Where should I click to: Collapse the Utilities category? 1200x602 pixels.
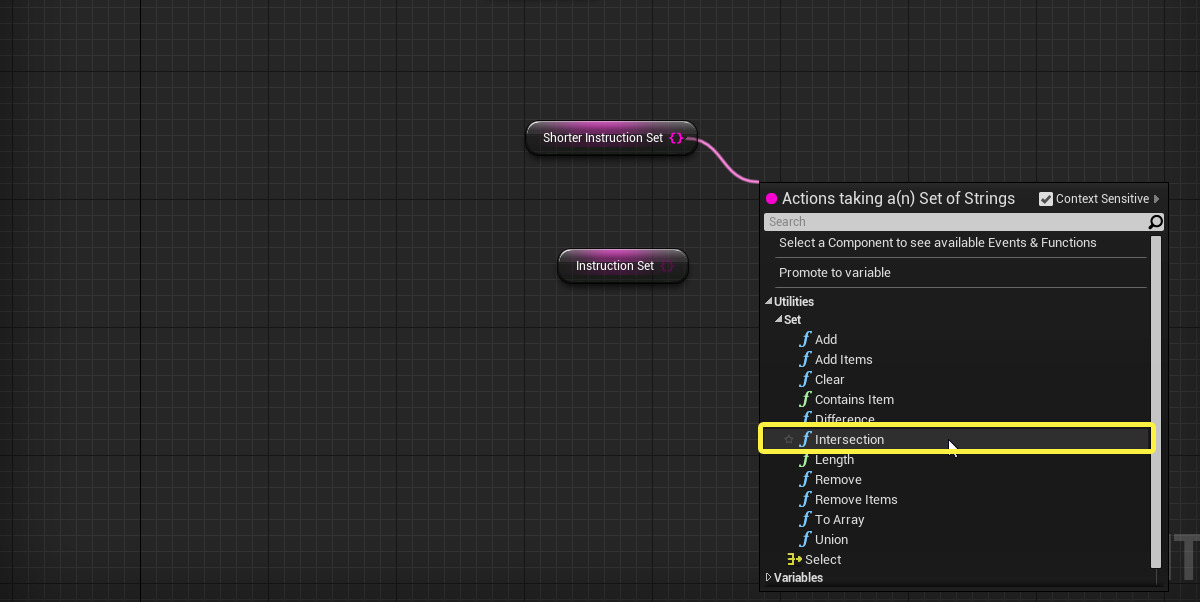point(769,302)
